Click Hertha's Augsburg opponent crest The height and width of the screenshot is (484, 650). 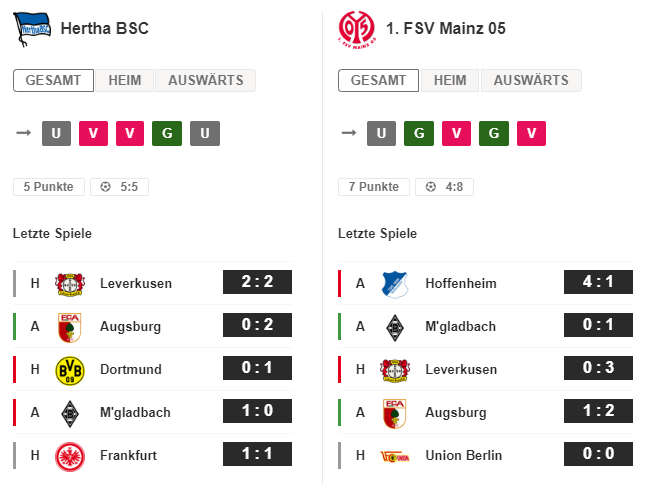[x=70, y=327]
